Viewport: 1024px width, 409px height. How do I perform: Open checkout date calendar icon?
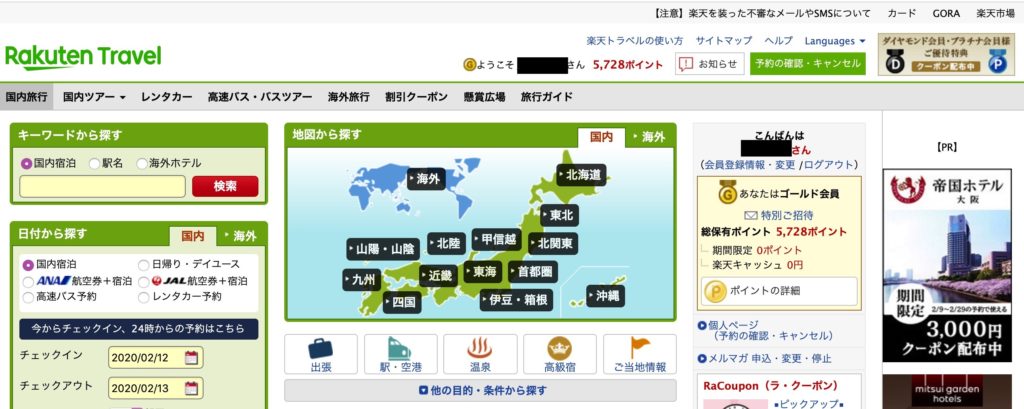pyautogui.click(x=192, y=387)
